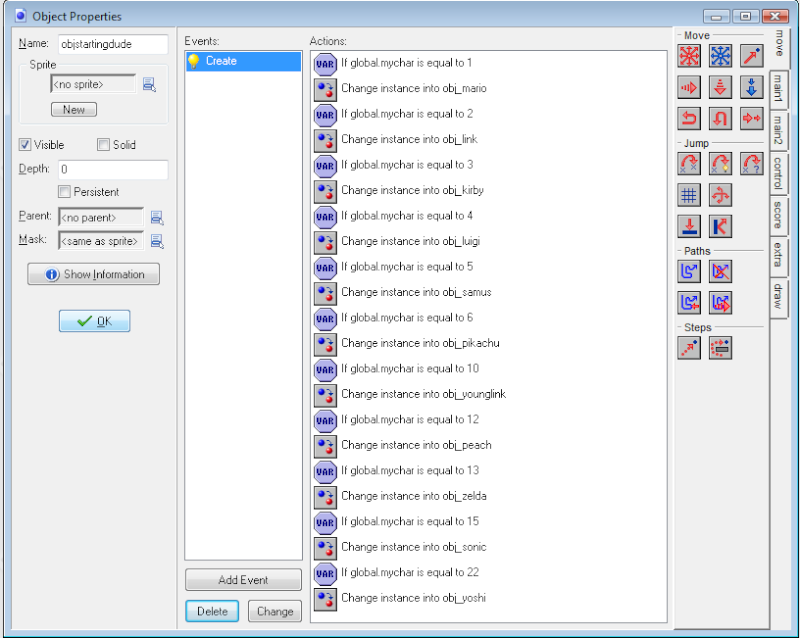Switch to the extra tab
The width and height of the screenshot is (800, 638).
point(778,255)
